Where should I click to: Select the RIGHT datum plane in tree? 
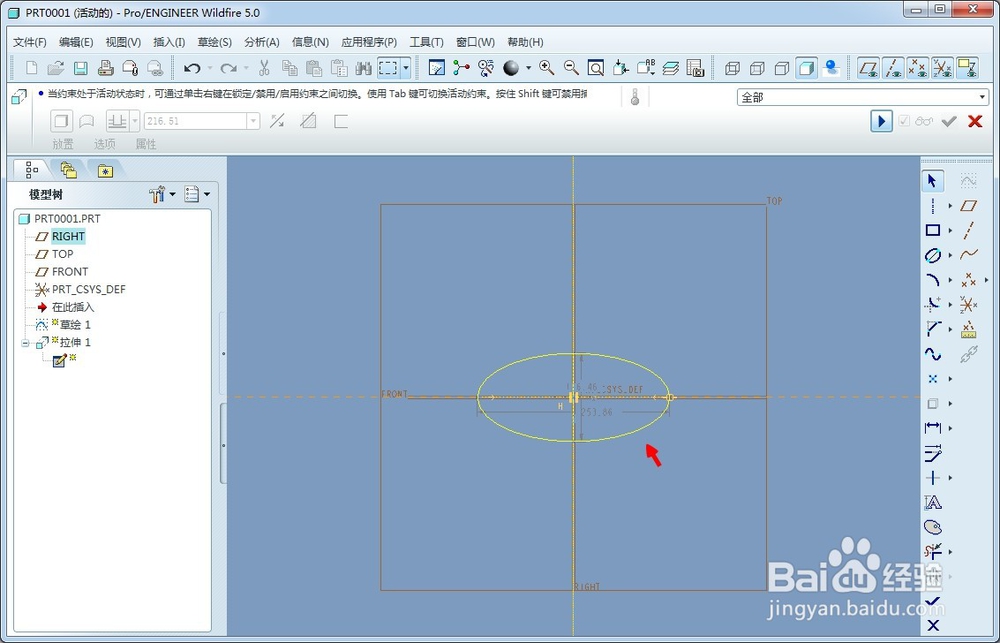pyautogui.click(x=68, y=237)
